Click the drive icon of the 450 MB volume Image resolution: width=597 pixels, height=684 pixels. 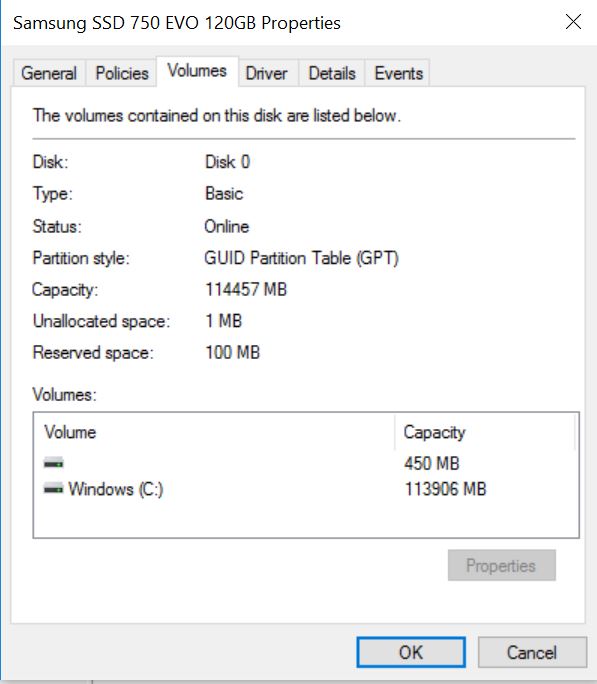click(54, 462)
